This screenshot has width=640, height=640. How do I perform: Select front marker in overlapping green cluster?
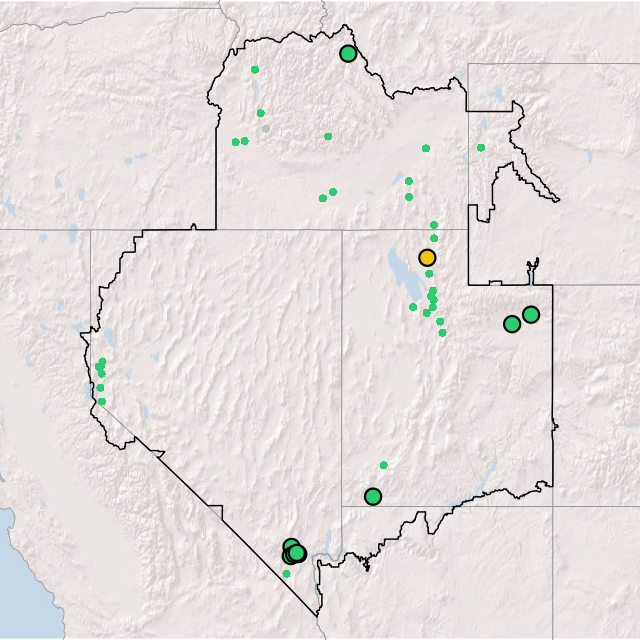pos(297,553)
